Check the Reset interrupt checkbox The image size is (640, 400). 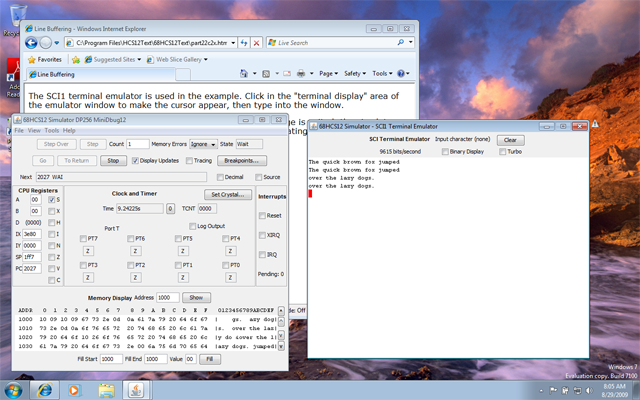[x=262, y=216]
